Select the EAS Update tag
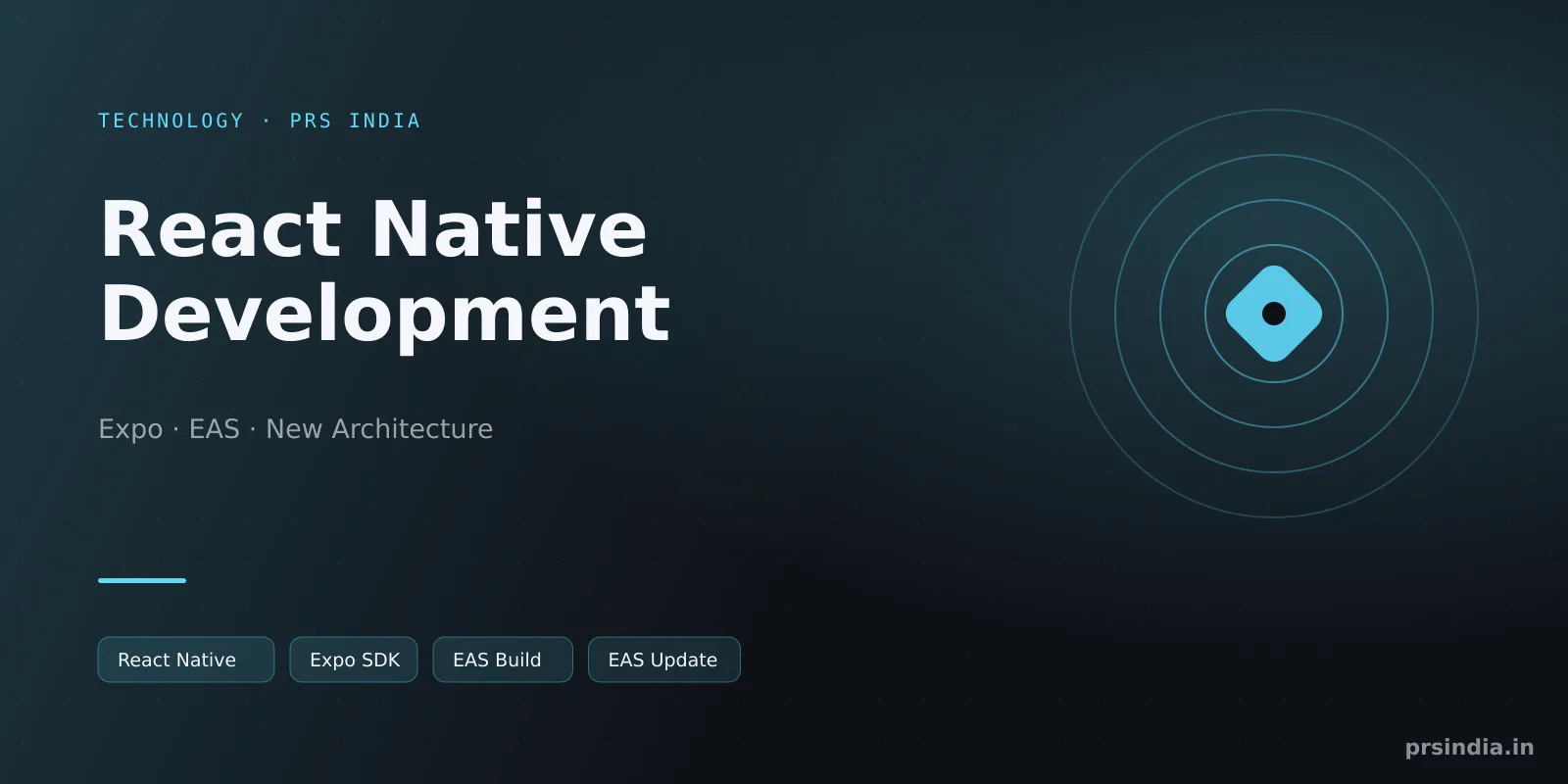 coord(664,660)
